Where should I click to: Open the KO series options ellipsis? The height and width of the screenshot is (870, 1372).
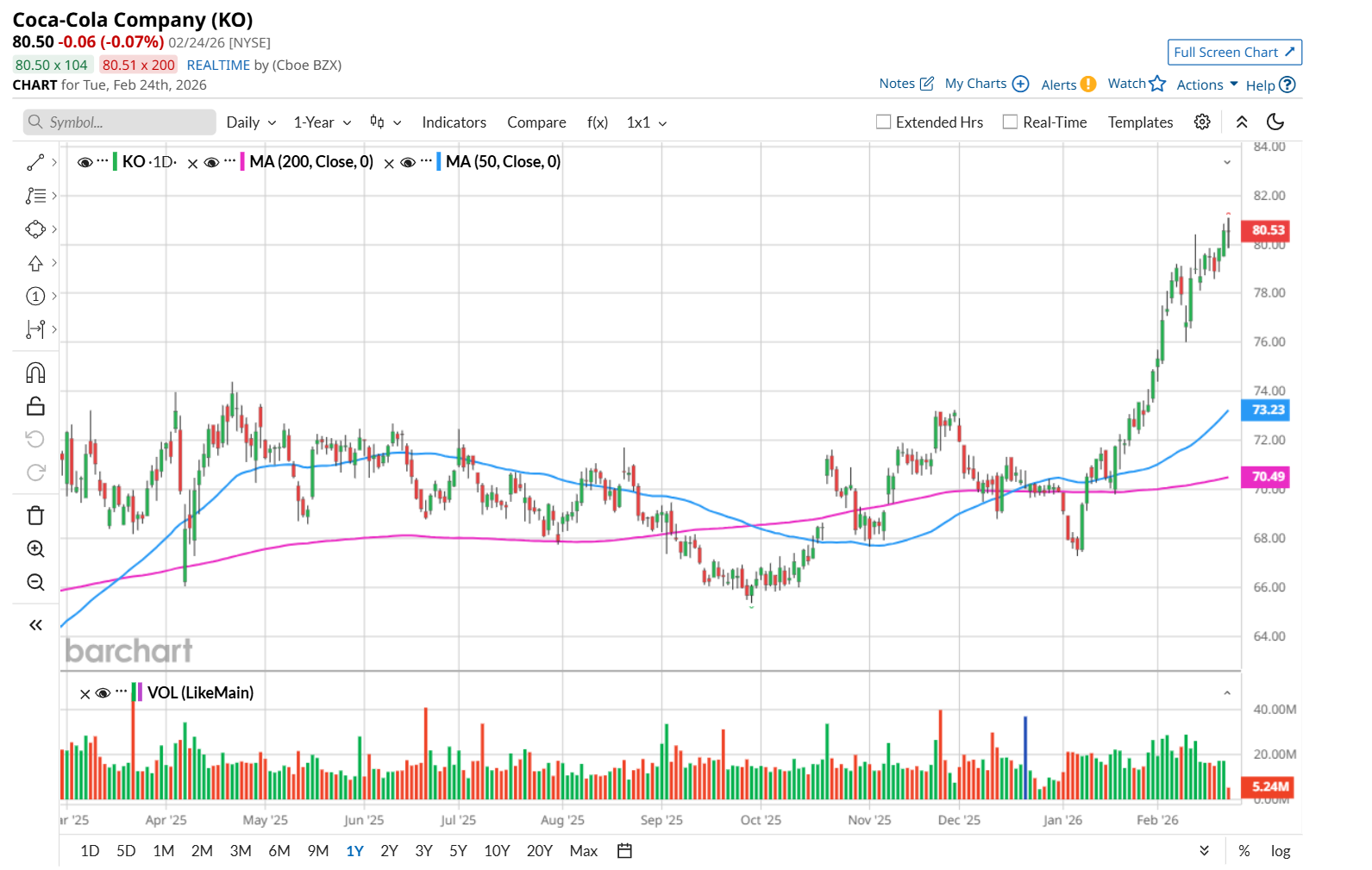click(x=103, y=161)
